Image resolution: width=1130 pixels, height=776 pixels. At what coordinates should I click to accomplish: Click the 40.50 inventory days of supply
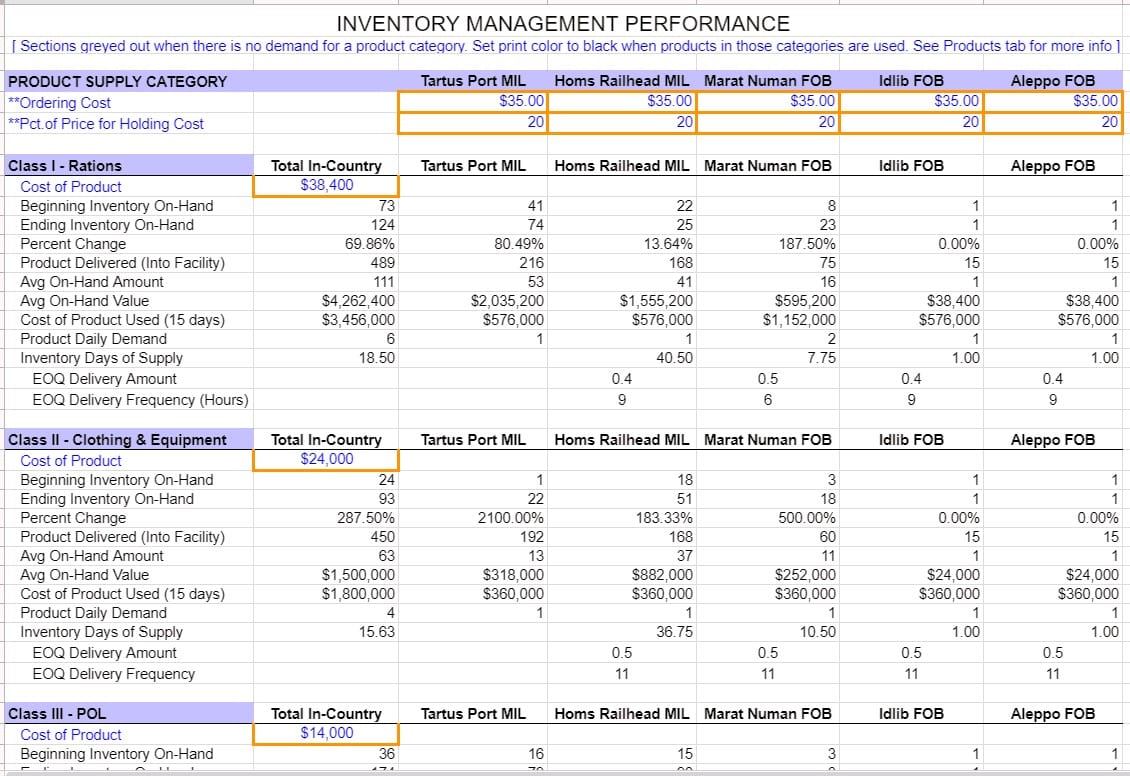coord(675,357)
